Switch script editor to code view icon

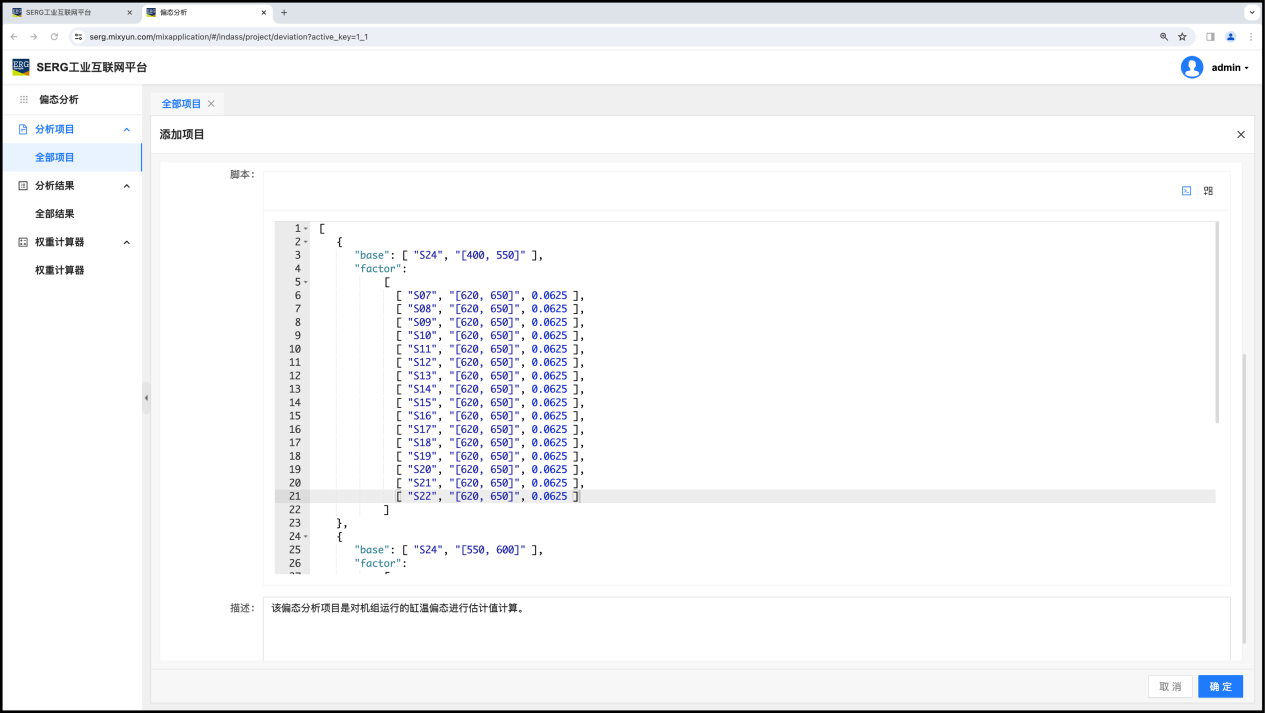click(1186, 191)
